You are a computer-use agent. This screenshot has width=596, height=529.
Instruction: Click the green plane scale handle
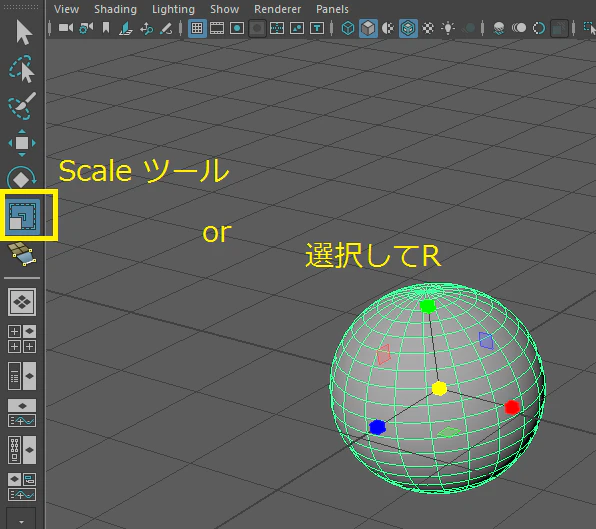[x=449, y=432]
